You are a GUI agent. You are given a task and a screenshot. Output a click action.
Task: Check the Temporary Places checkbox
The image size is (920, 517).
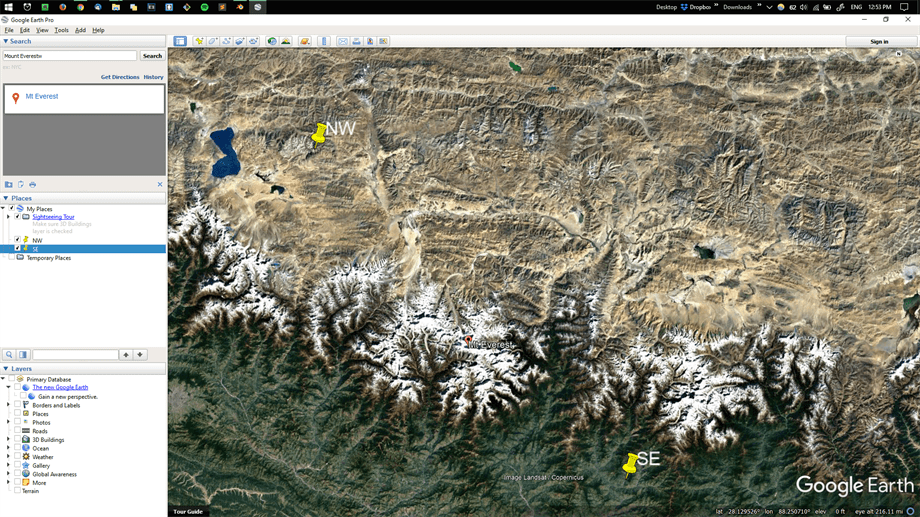(11, 257)
